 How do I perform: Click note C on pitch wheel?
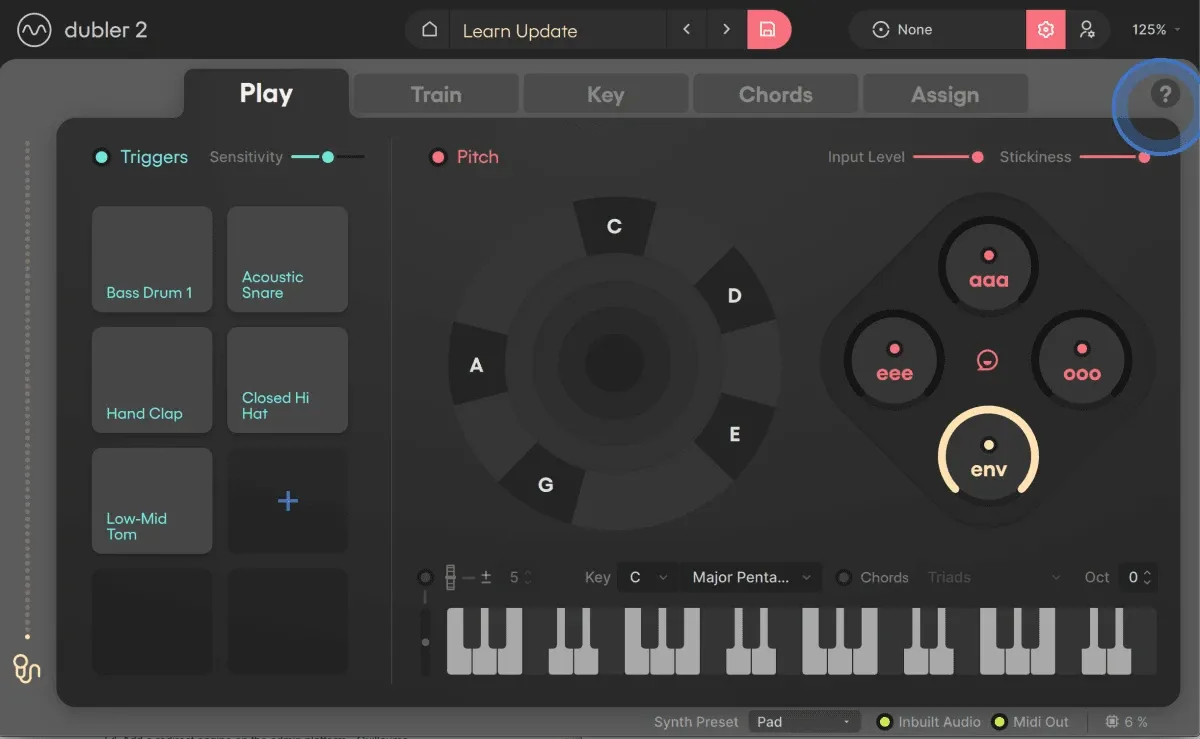tap(614, 227)
